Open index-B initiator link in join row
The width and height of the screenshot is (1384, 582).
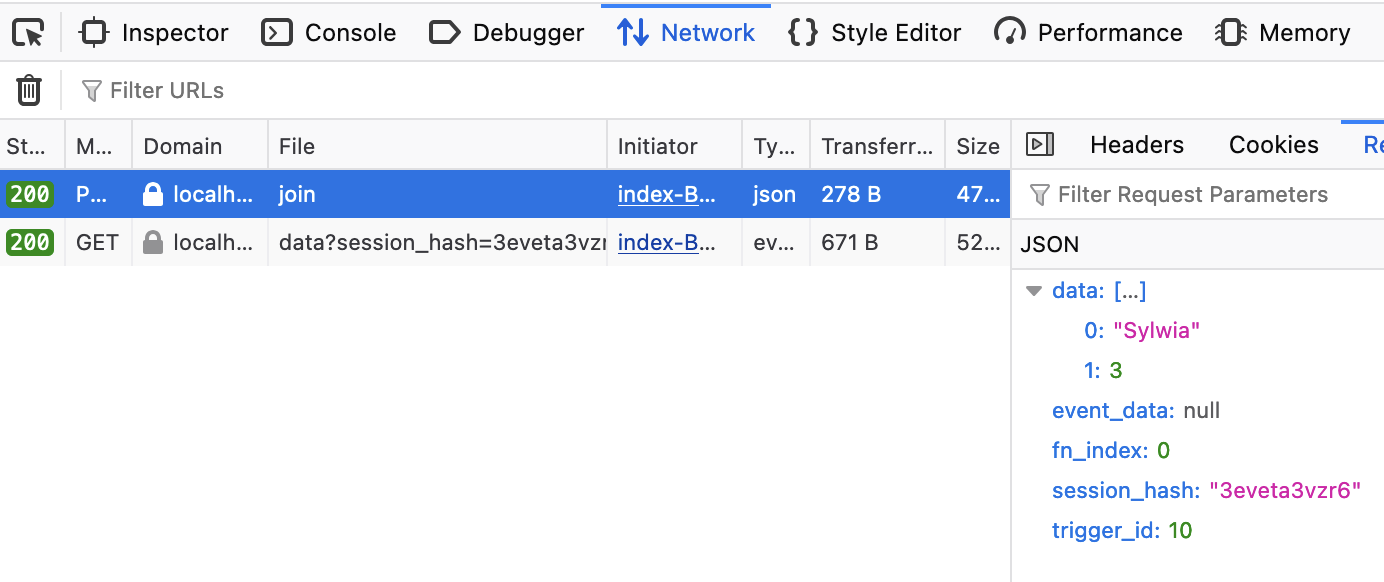pos(666,194)
